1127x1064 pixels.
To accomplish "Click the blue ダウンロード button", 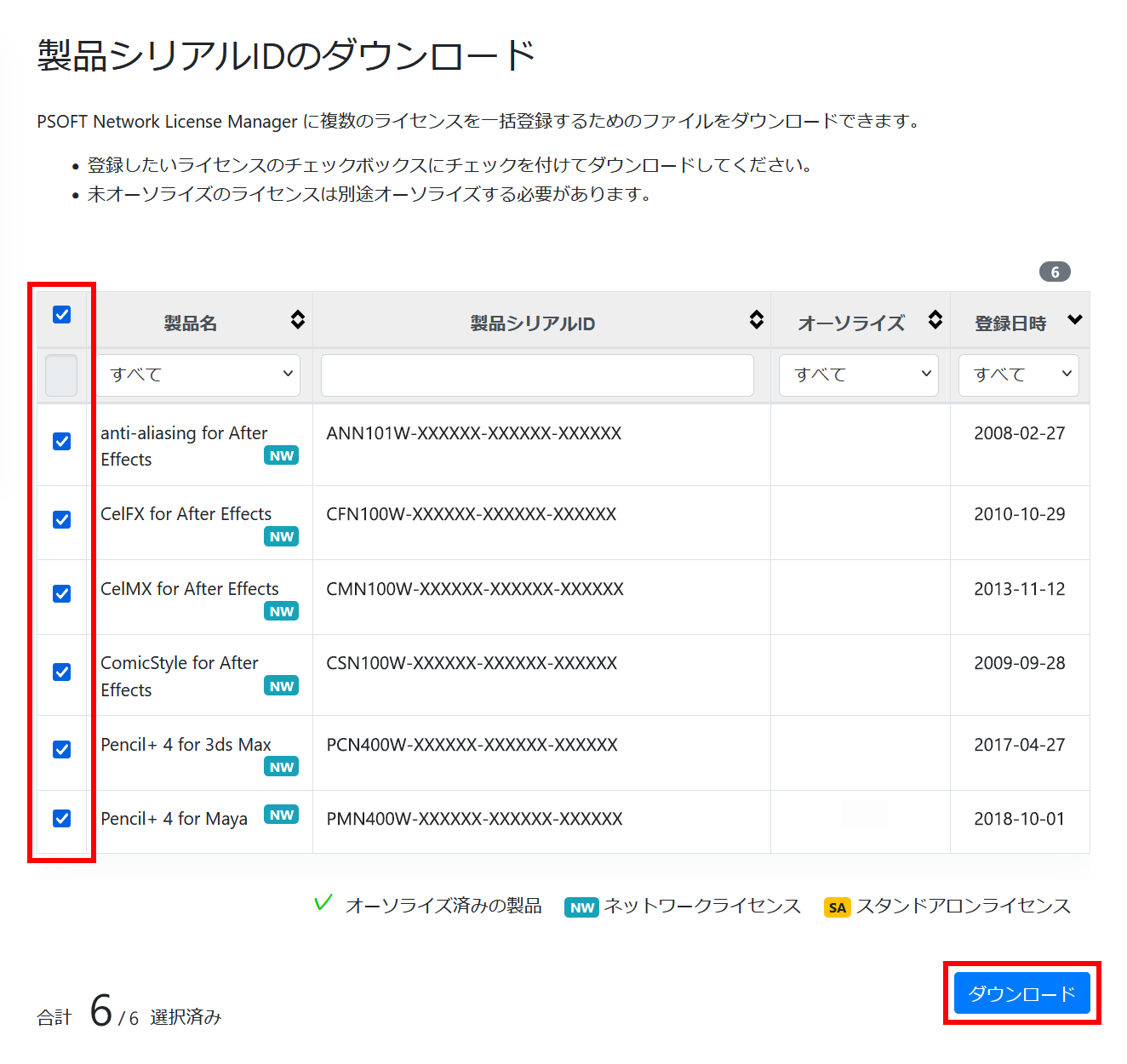I will click(x=1021, y=993).
